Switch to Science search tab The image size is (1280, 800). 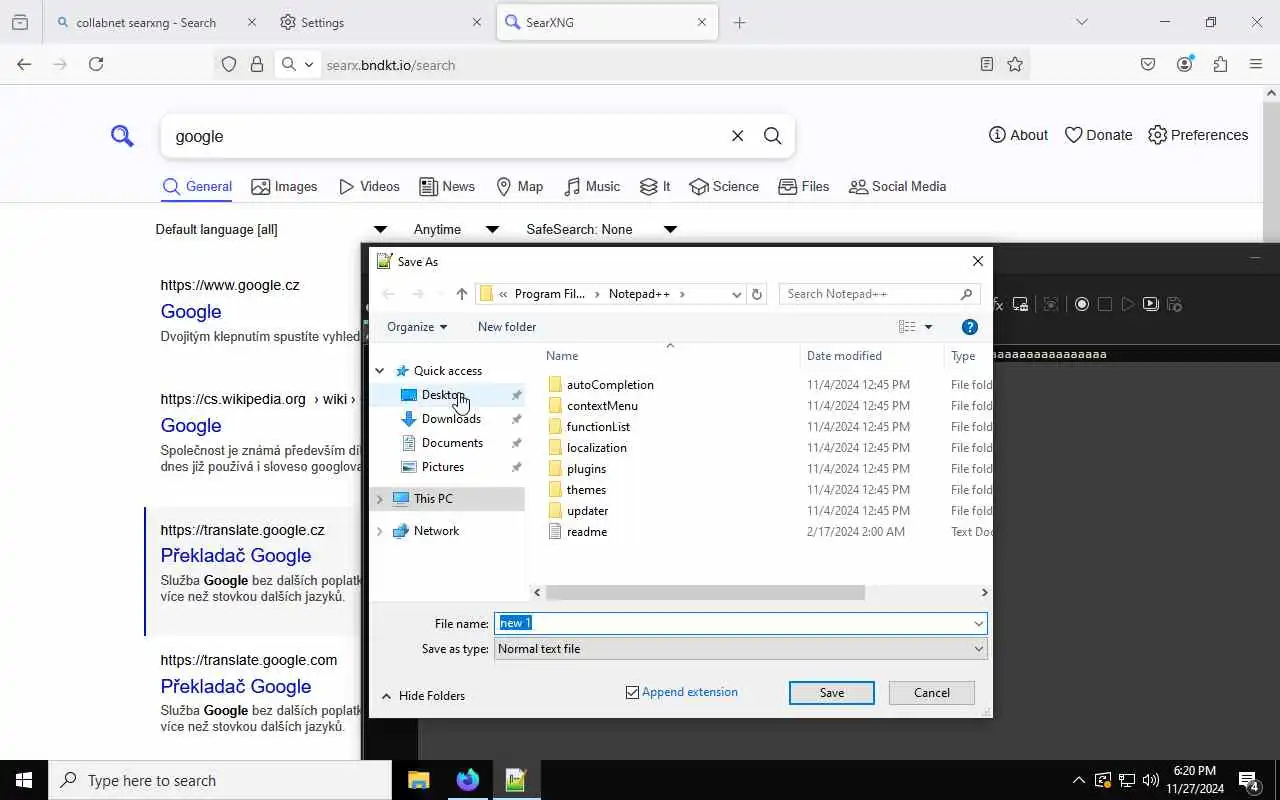tap(724, 187)
